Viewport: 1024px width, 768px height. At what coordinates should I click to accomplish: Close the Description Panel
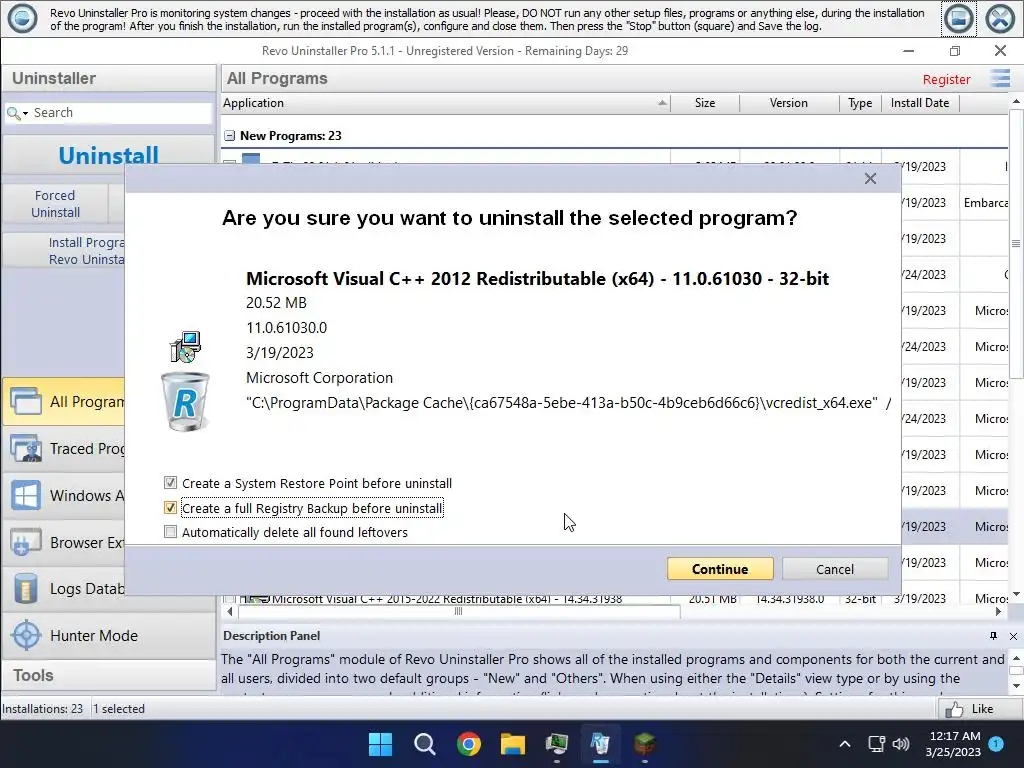pos(1013,636)
